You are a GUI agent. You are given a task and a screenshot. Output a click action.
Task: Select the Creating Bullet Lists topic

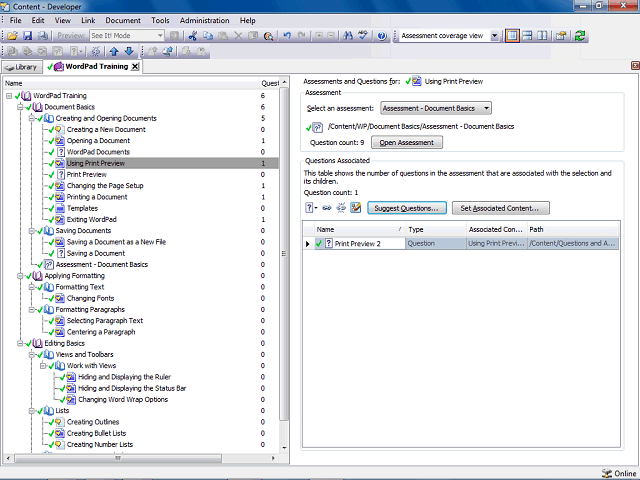pos(96,433)
